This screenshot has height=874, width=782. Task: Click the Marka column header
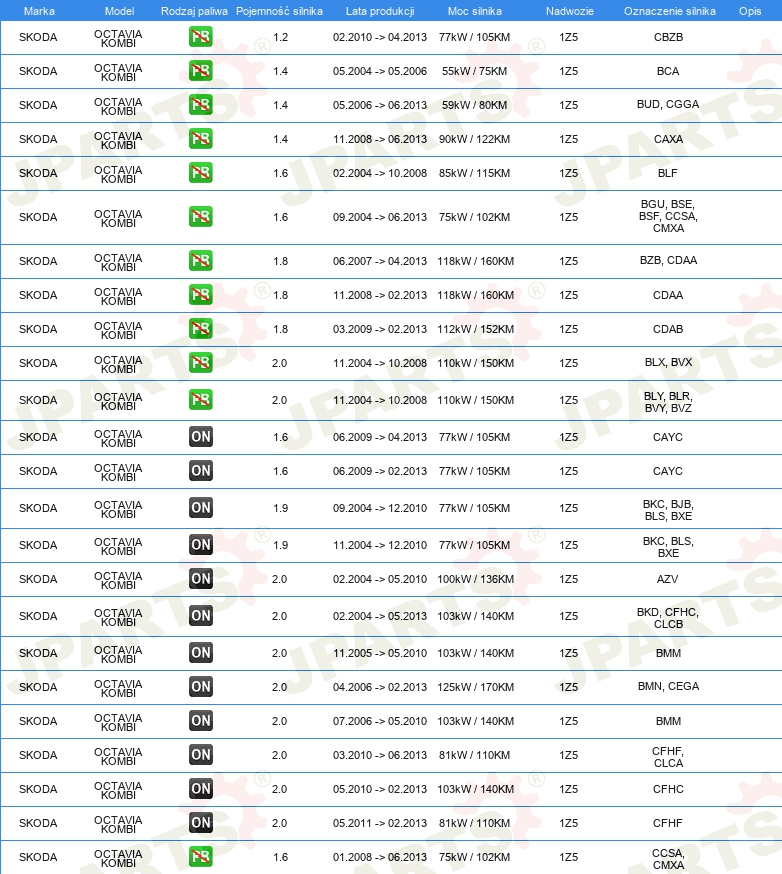click(x=39, y=11)
